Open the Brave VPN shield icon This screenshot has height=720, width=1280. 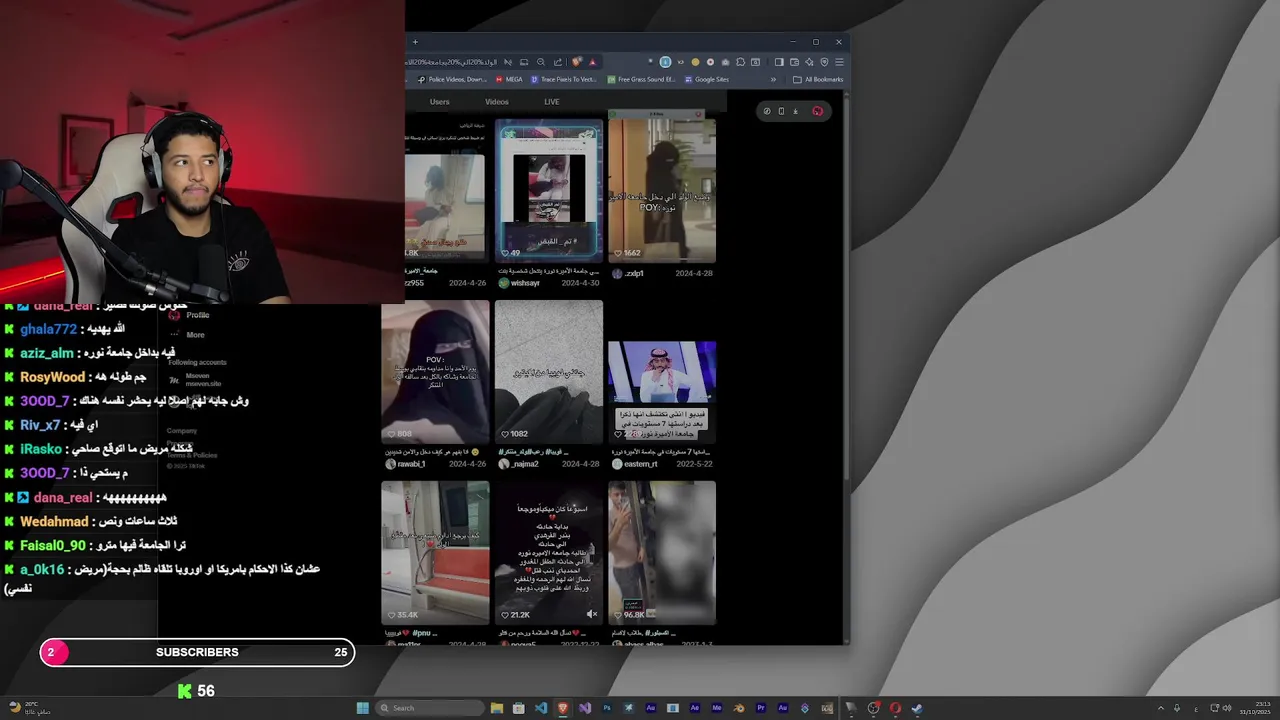[825, 62]
